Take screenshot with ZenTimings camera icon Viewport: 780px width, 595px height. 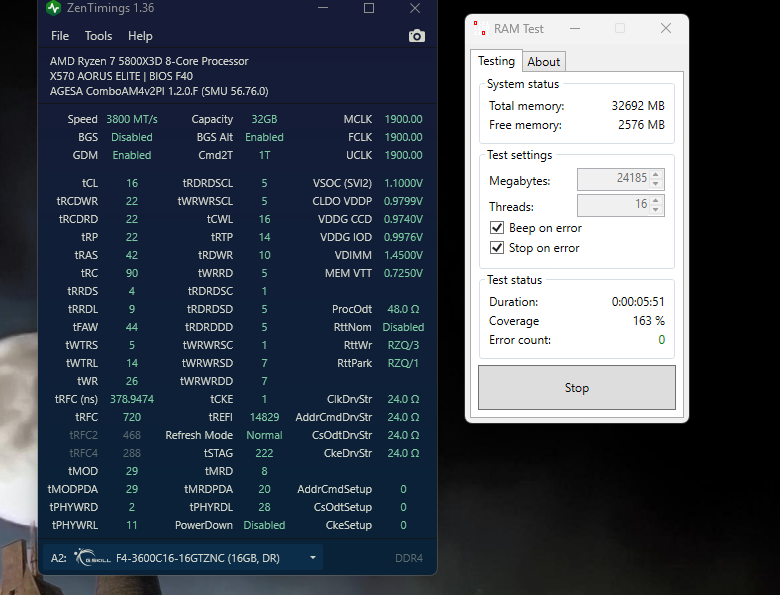(417, 36)
